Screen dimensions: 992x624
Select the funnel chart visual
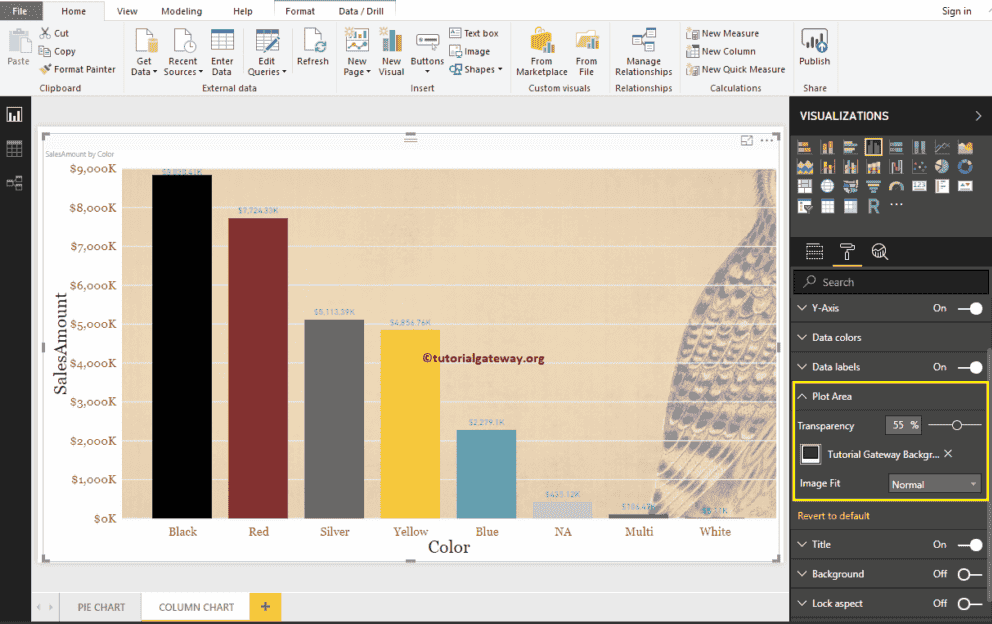click(x=873, y=186)
